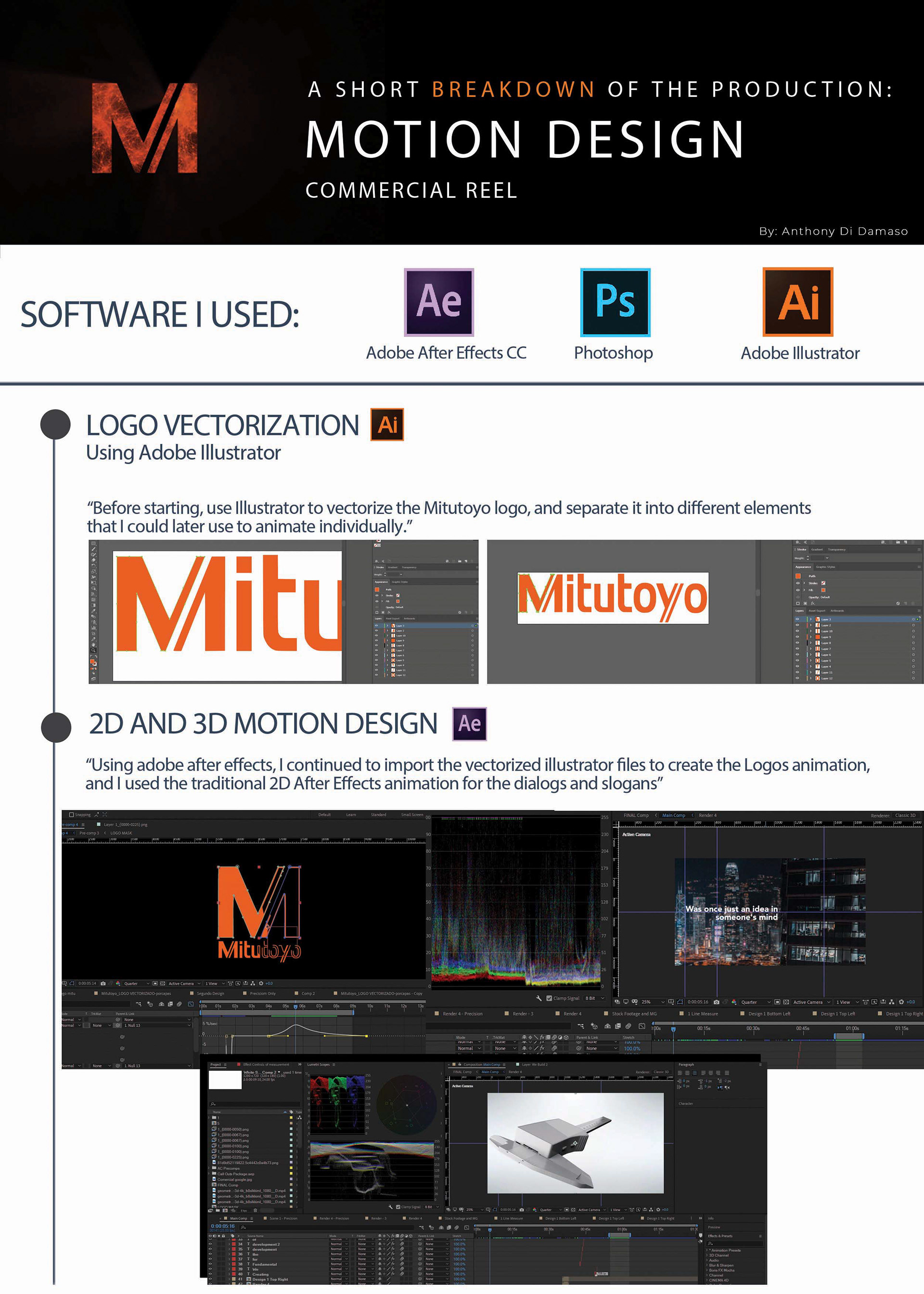Viewport: 924px width, 1294px height.
Task: Open 25% magnification dropdown in city footage viewer
Action: tap(653, 1002)
